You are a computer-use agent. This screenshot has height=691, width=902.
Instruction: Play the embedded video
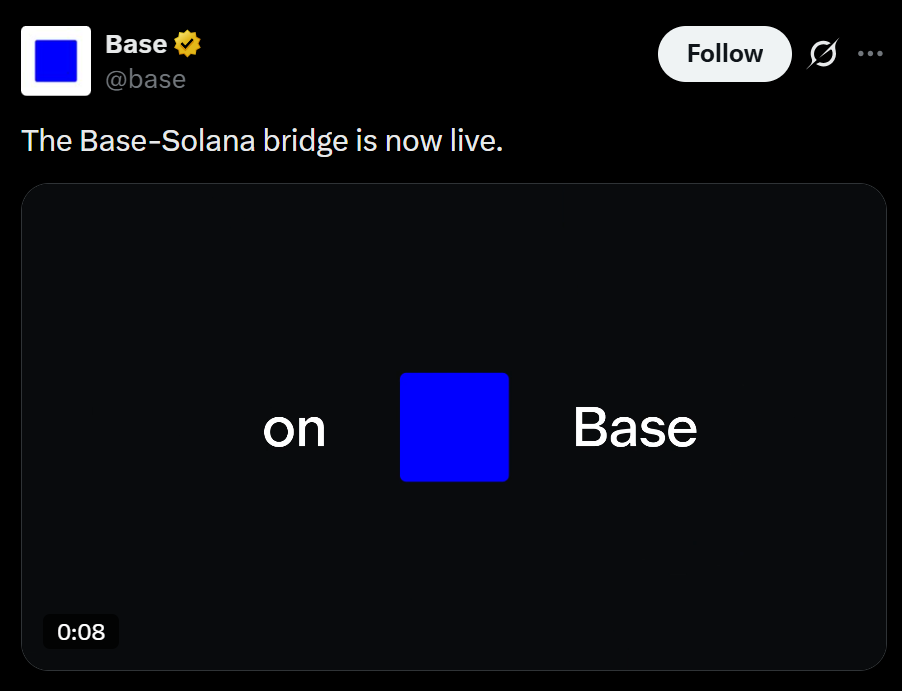[453, 300]
